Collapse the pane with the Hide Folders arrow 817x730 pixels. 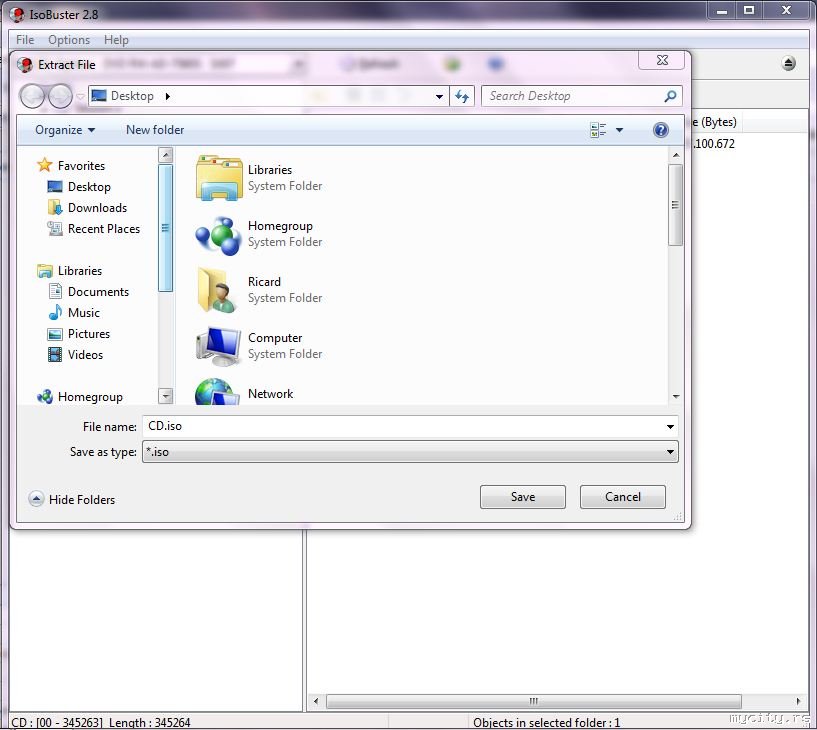click(36, 499)
